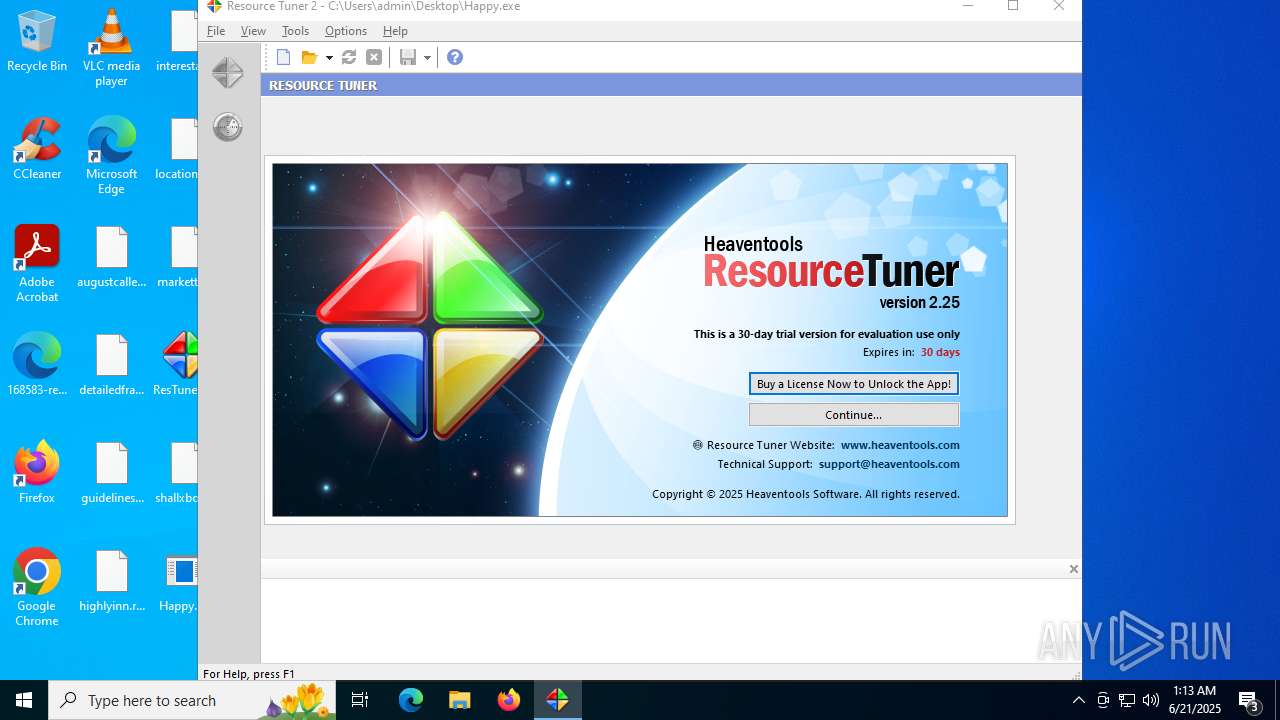Select the VLC media player desktop icon
This screenshot has width=1280, height=720.
click(x=111, y=48)
